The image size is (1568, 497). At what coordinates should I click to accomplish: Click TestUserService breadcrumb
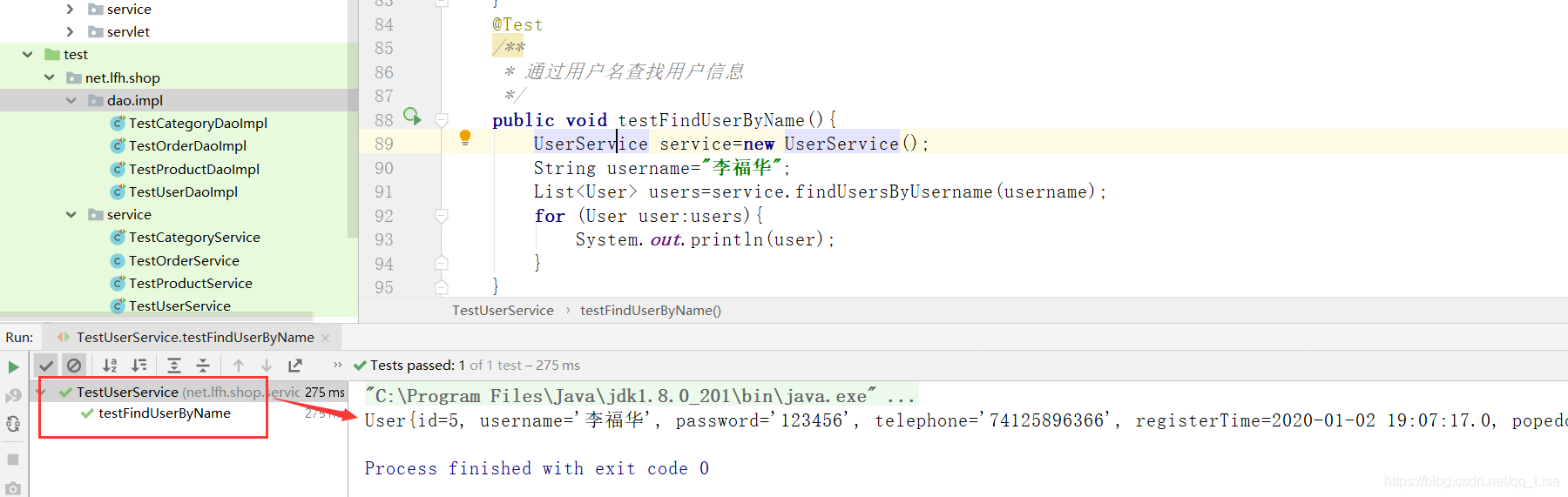[x=503, y=310]
